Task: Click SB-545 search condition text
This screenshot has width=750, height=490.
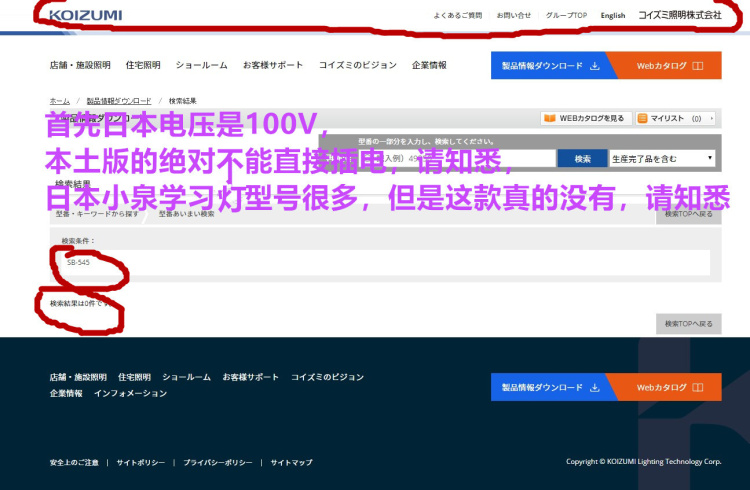Action: 78,262
